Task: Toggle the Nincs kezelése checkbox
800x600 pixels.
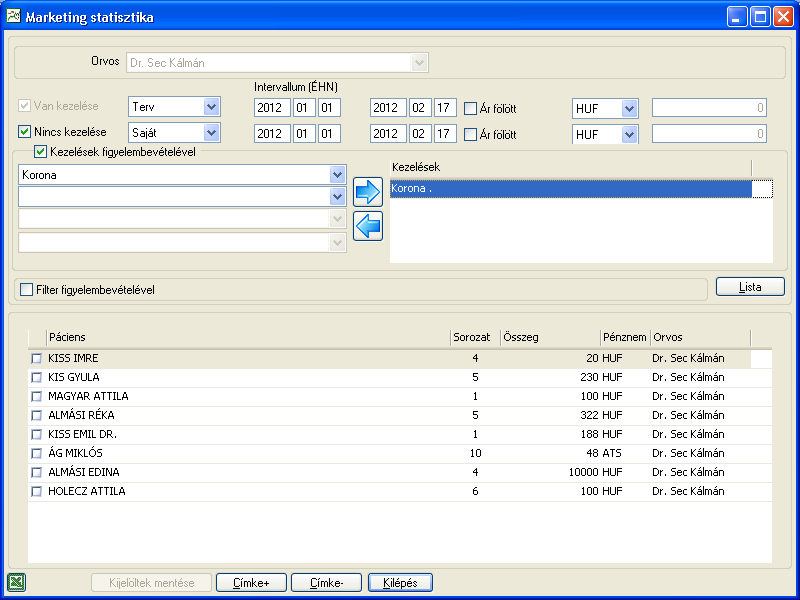Action: point(24,132)
